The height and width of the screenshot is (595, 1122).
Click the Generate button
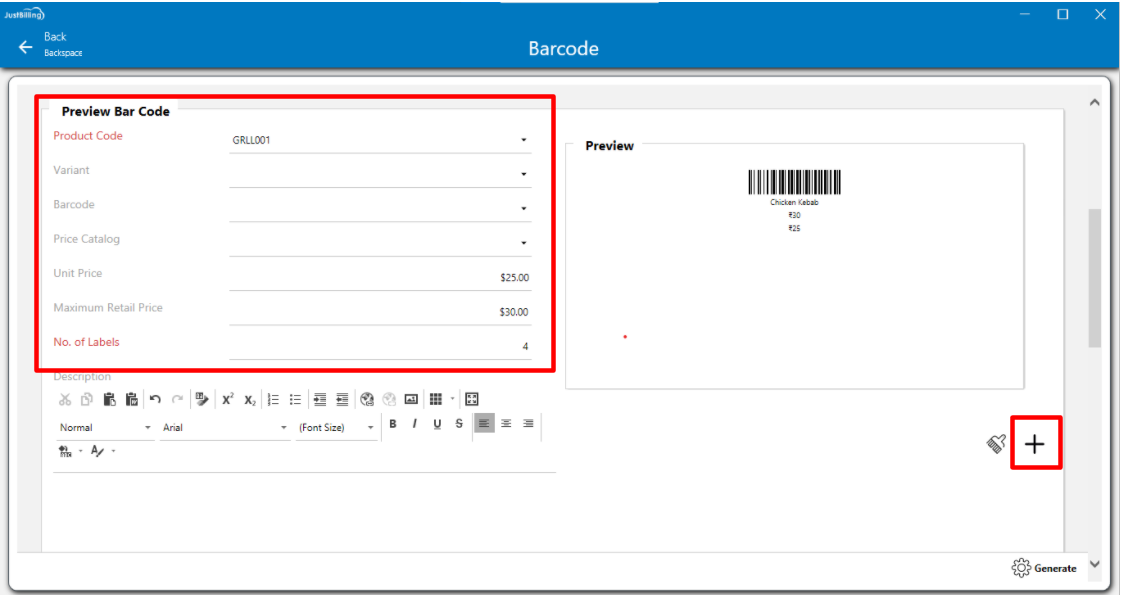tap(1045, 568)
